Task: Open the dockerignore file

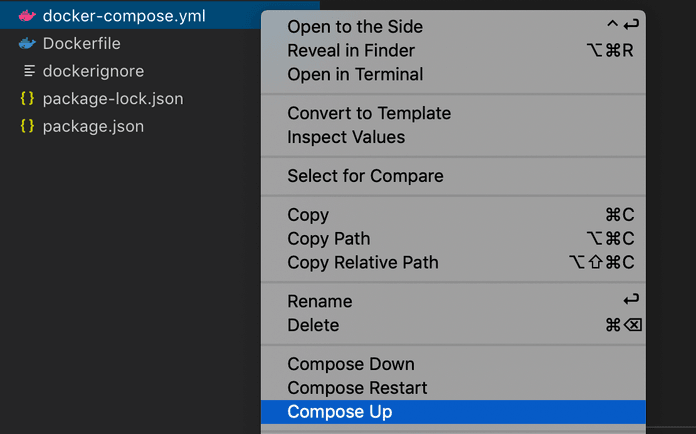Action: (93, 71)
